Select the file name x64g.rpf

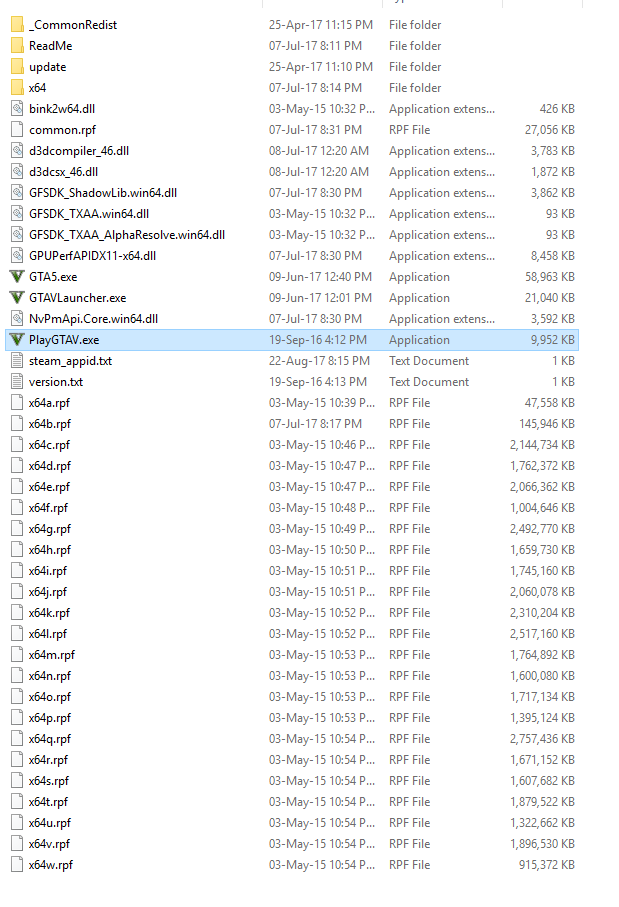pyautogui.click(x=50, y=529)
